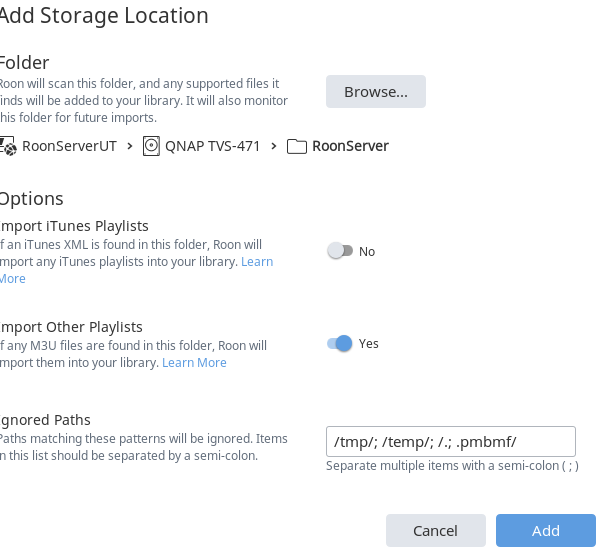Click the Add Storage Location dialog title
This screenshot has height=553, width=615.
pos(104,15)
